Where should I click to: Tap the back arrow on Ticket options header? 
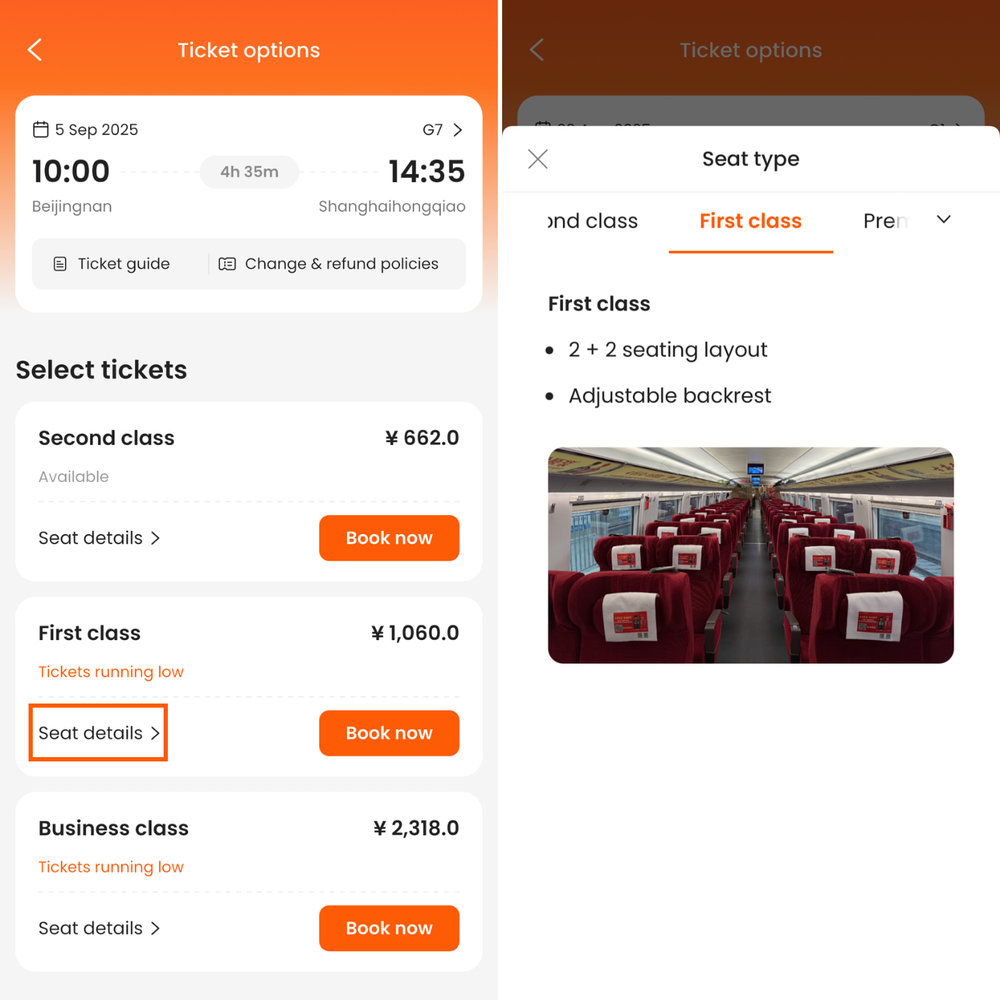[34, 49]
